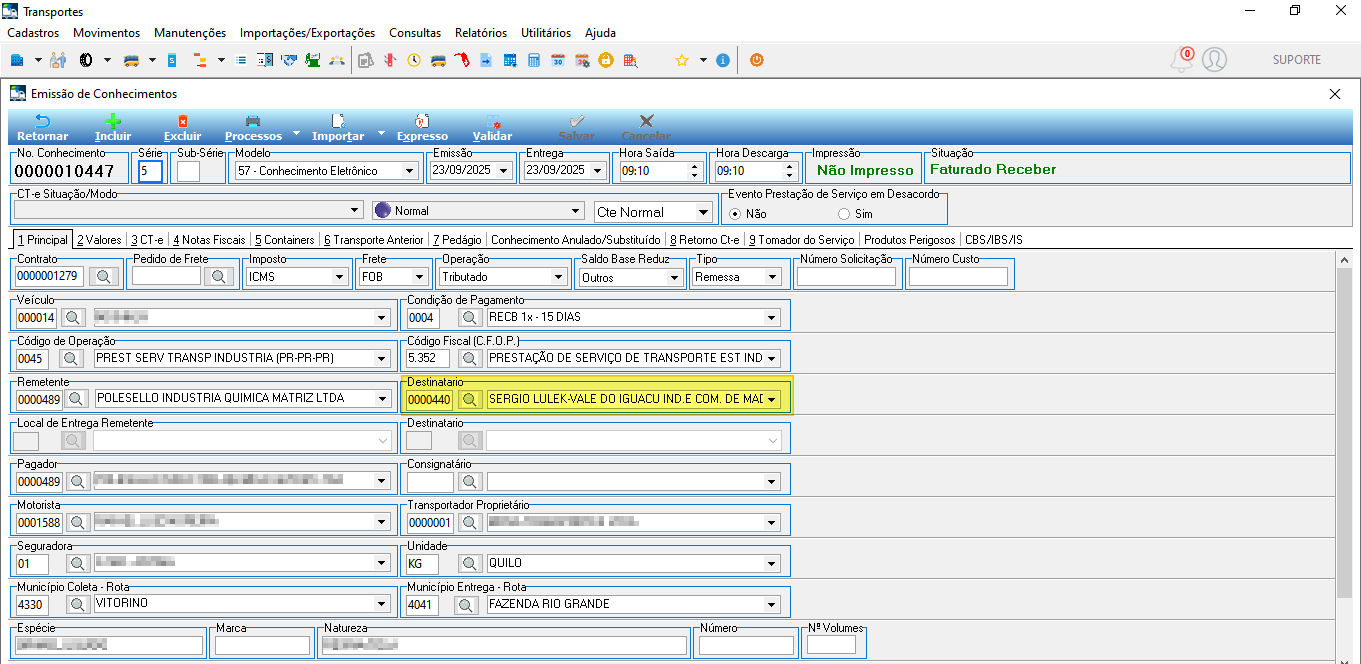Open the Operação Tributado dropdown
Image resolution: width=1361 pixels, height=664 pixels.
tap(559, 277)
